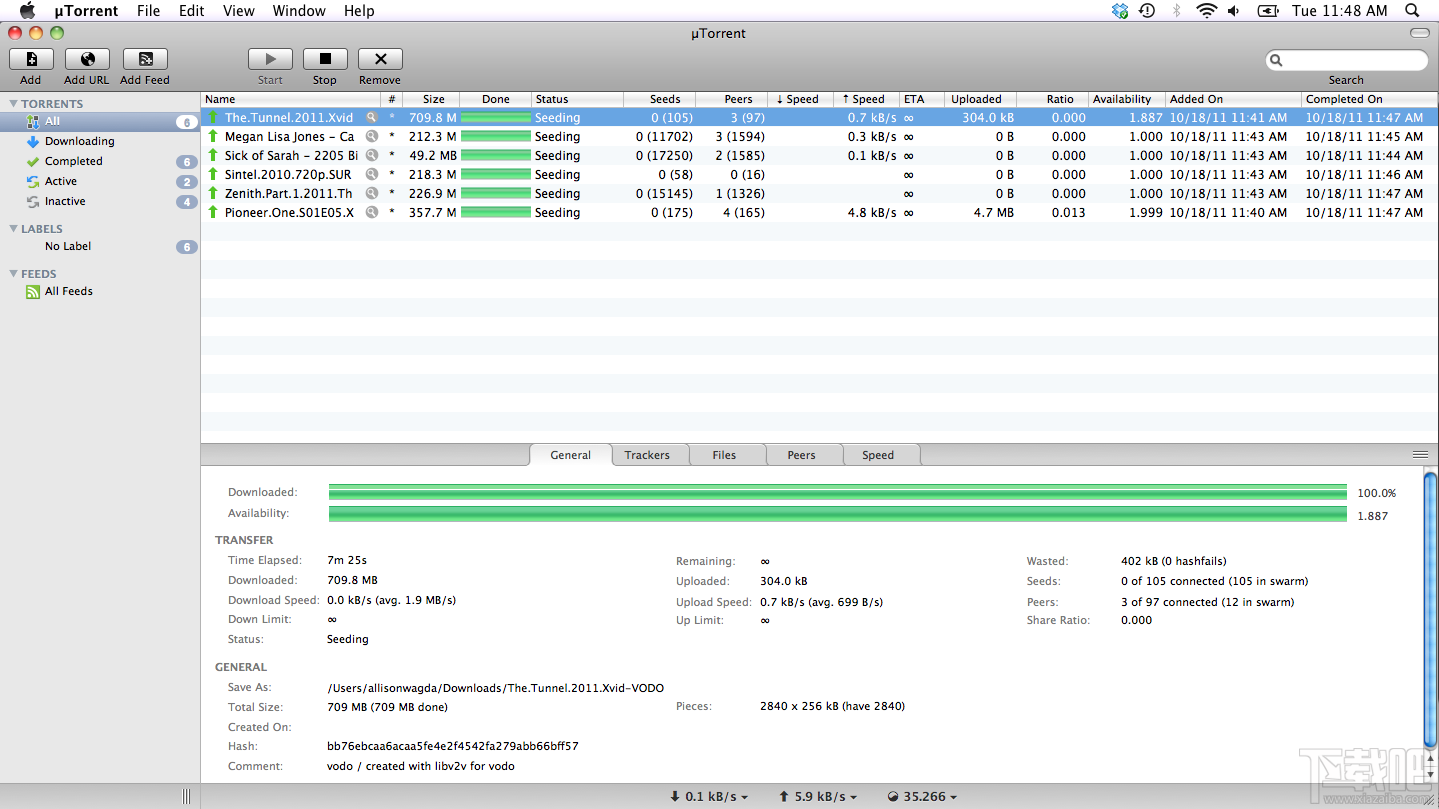1439x809 pixels.
Task: Open the upload speed limit dropdown
Action: (817, 796)
